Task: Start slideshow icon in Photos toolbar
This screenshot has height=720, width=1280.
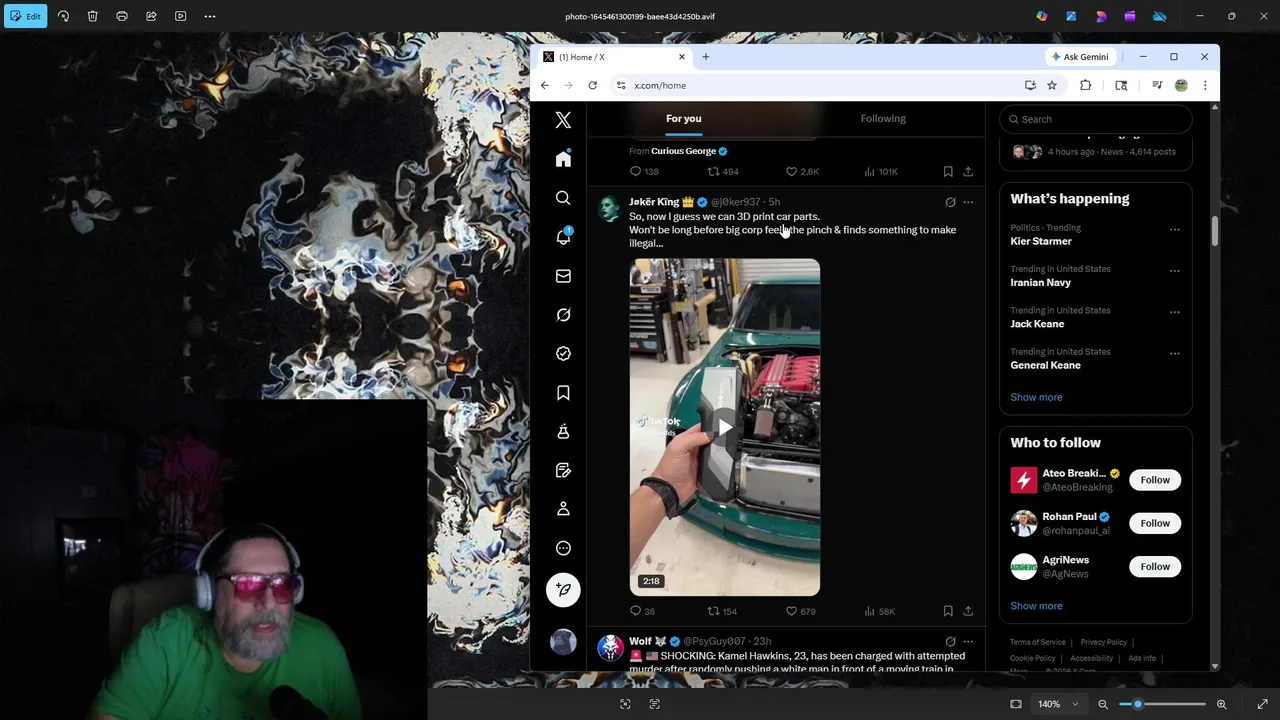Action: click(180, 16)
